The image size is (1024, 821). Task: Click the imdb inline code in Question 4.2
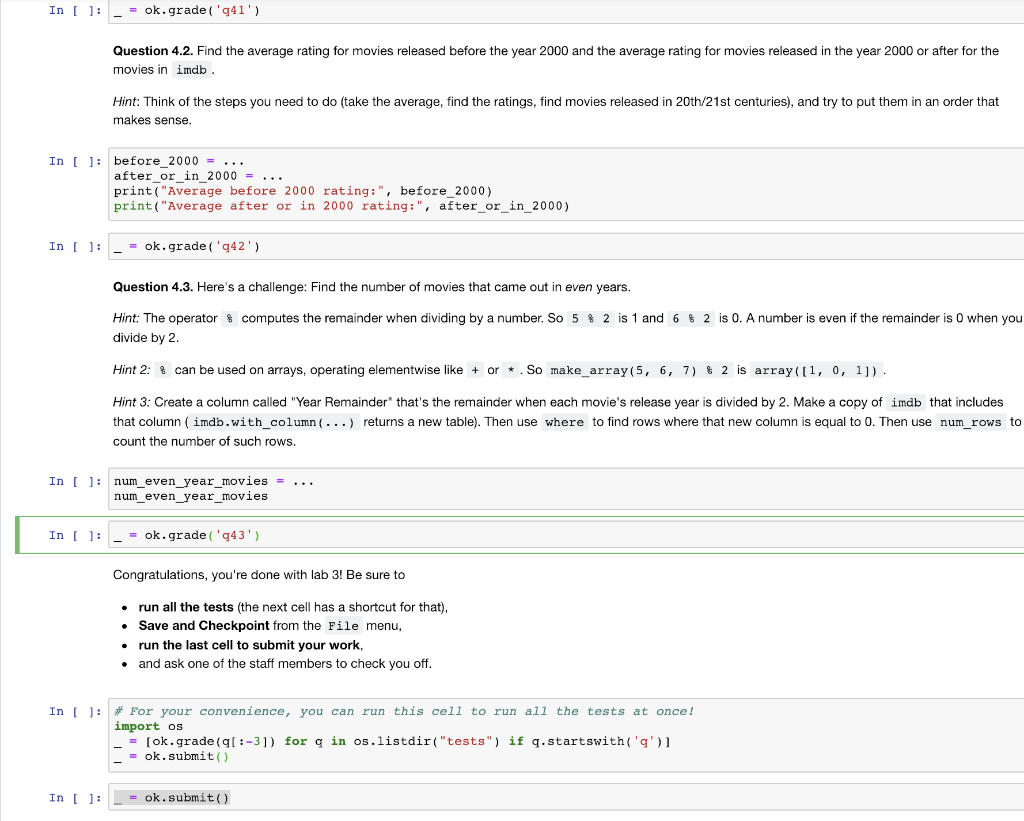190,69
